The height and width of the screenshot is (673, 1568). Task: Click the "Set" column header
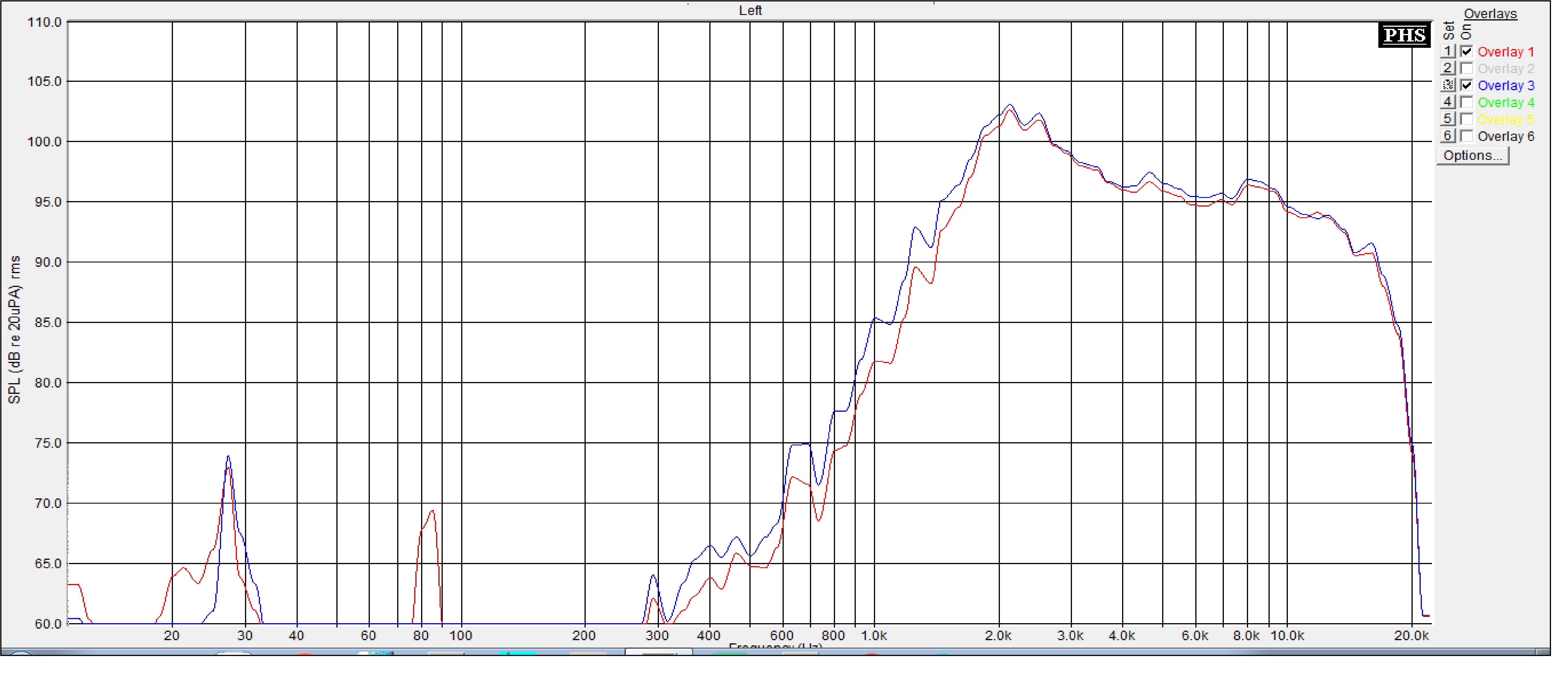[x=1448, y=31]
